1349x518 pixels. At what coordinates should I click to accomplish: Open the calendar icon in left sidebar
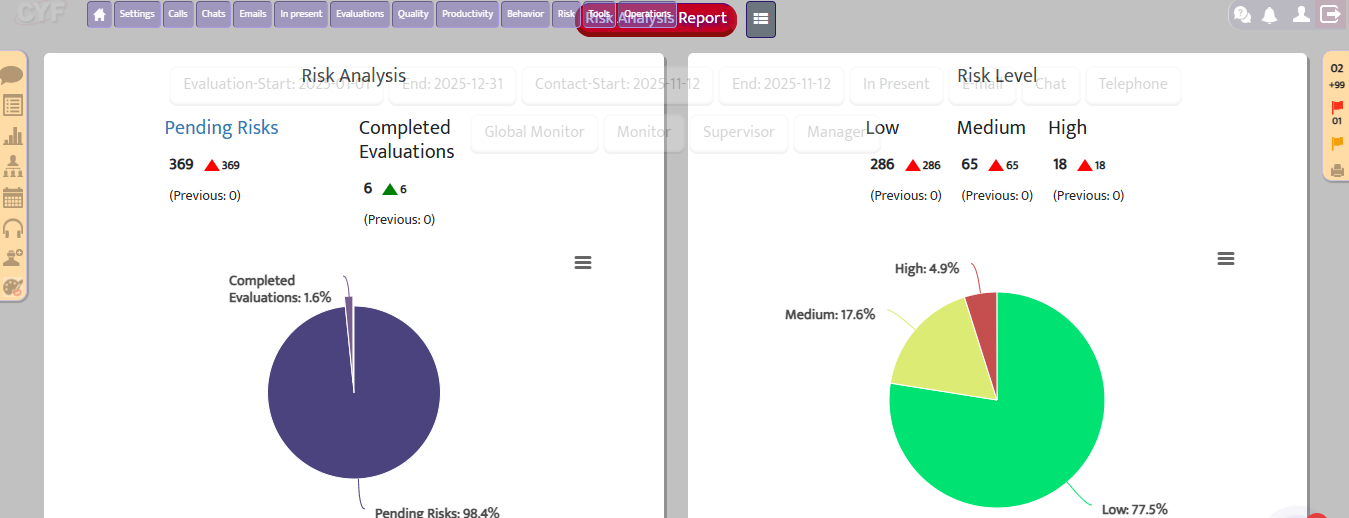pos(13,197)
